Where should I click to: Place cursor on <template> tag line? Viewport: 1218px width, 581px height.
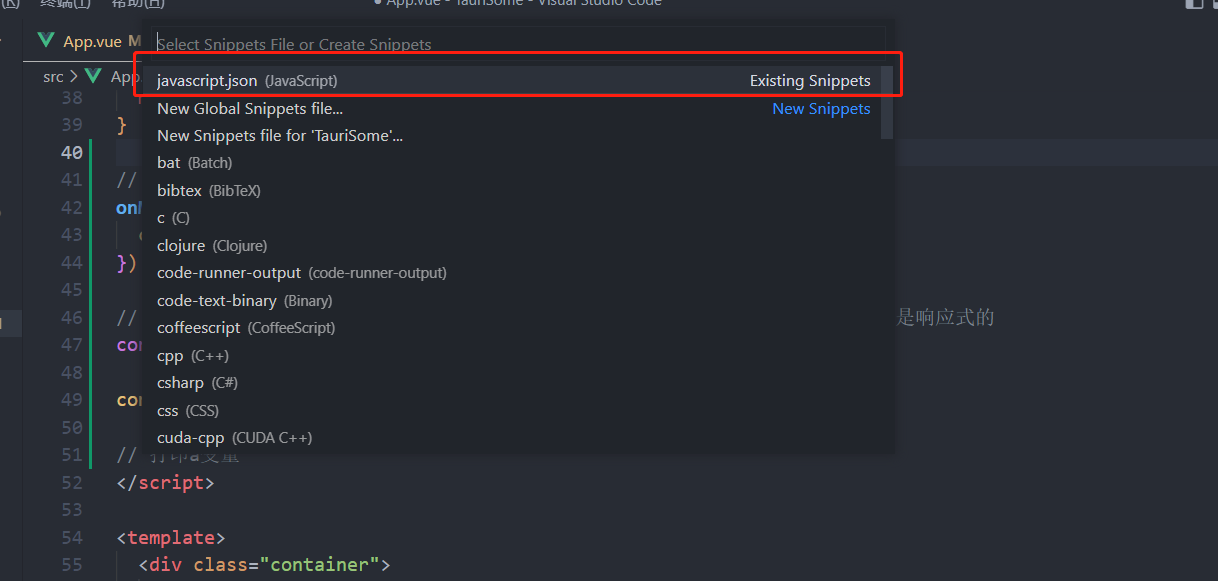click(x=171, y=537)
